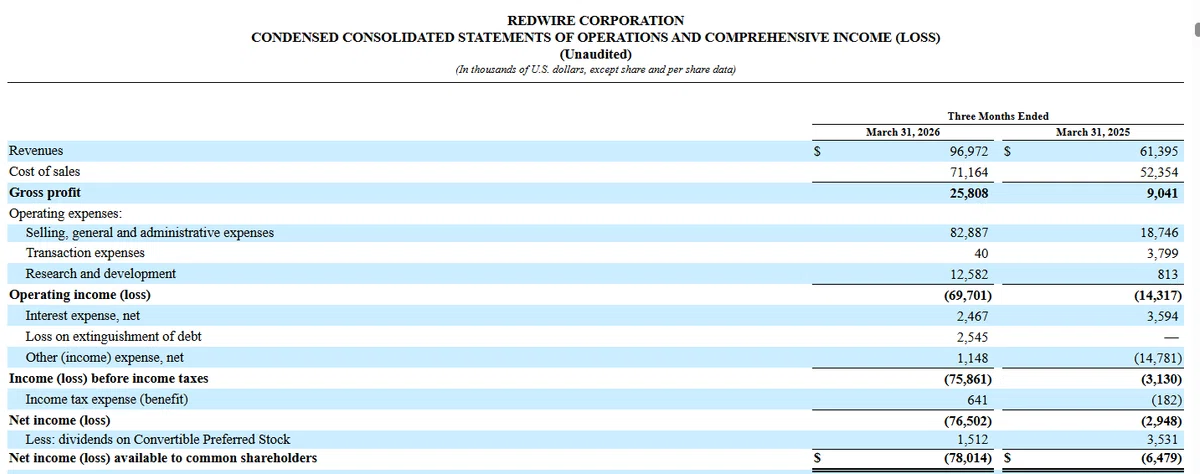
Task: Click SG&A value 18,746
Action: (1159, 233)
